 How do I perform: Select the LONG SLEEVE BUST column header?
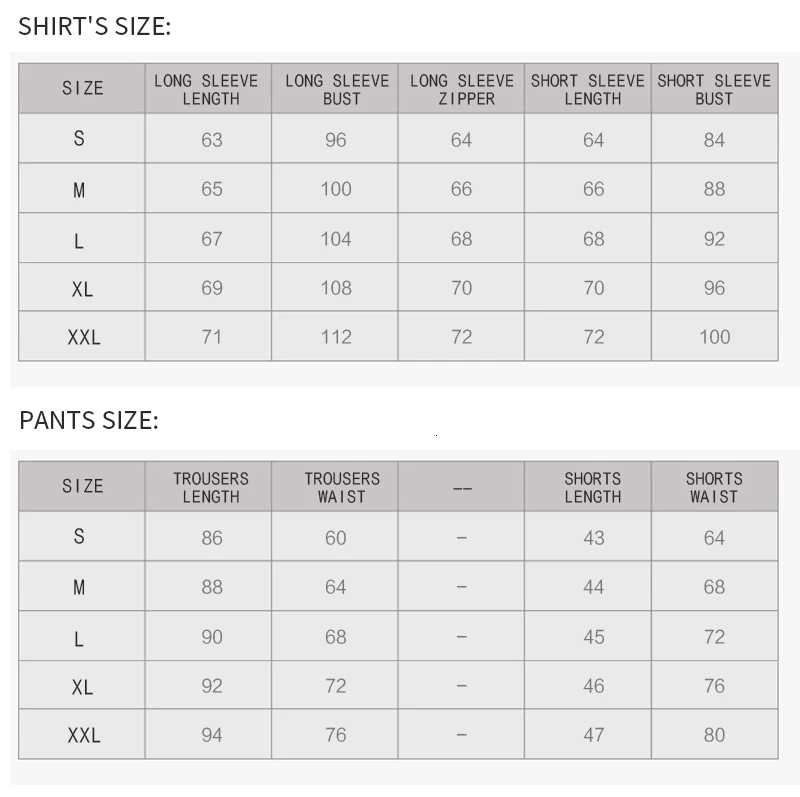335,89
